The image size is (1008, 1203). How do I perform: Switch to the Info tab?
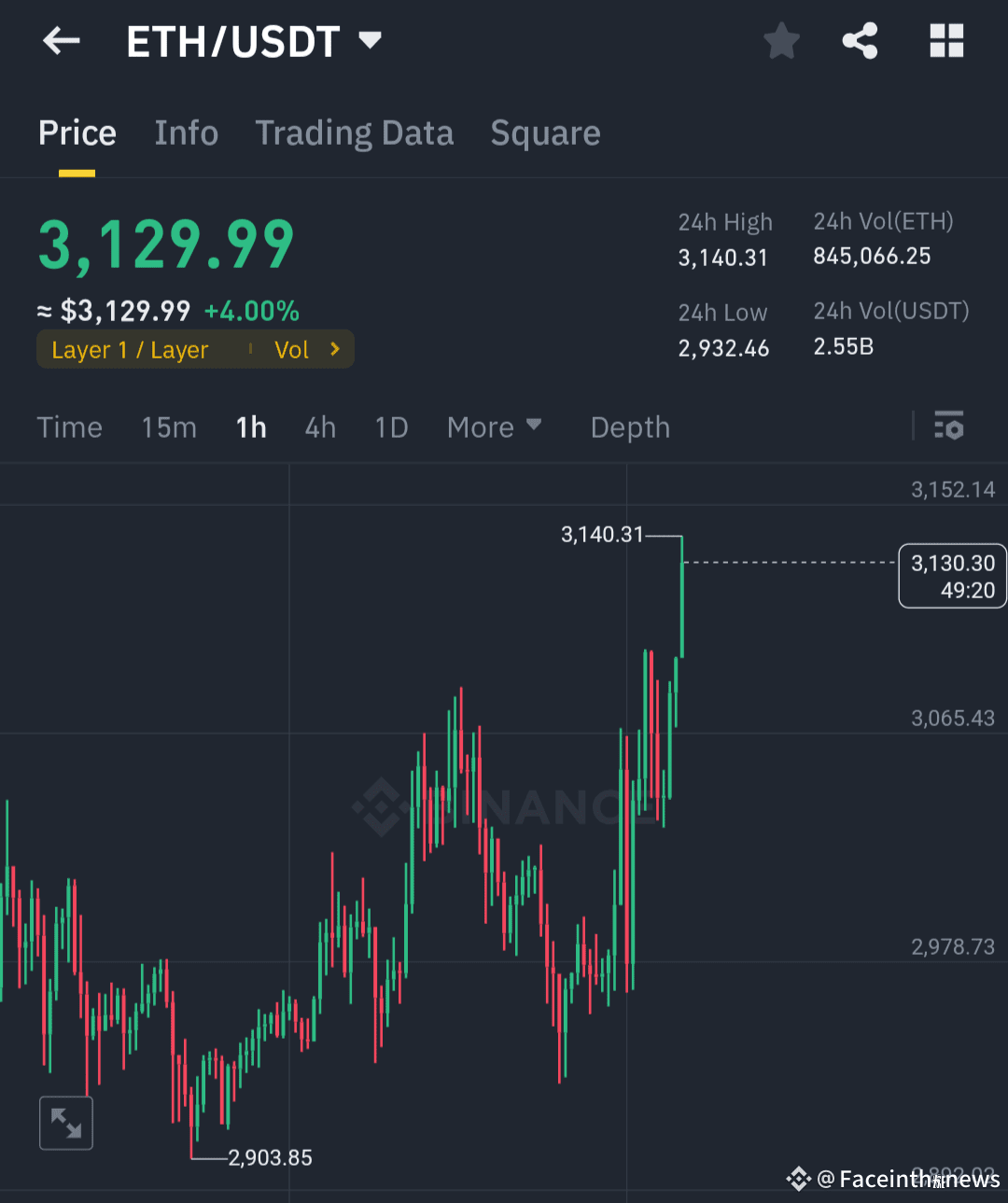(187, 133)
